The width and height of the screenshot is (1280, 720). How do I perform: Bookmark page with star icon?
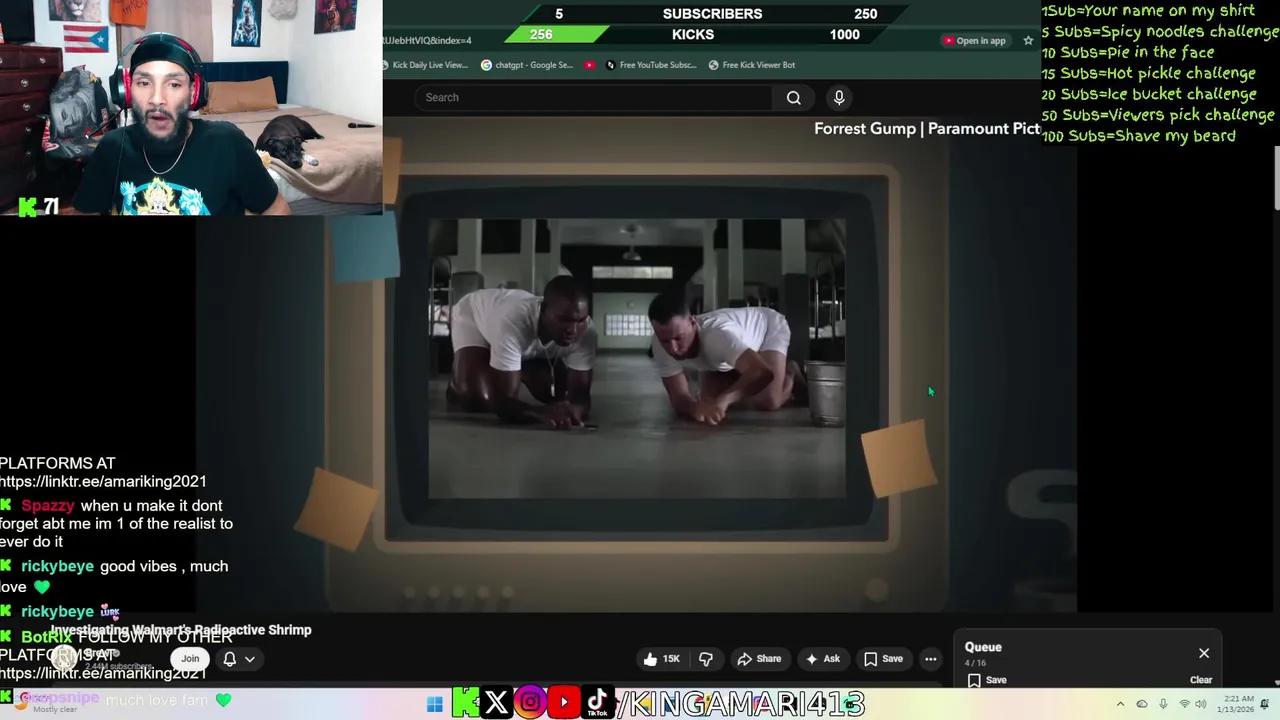pos(1028,41)
